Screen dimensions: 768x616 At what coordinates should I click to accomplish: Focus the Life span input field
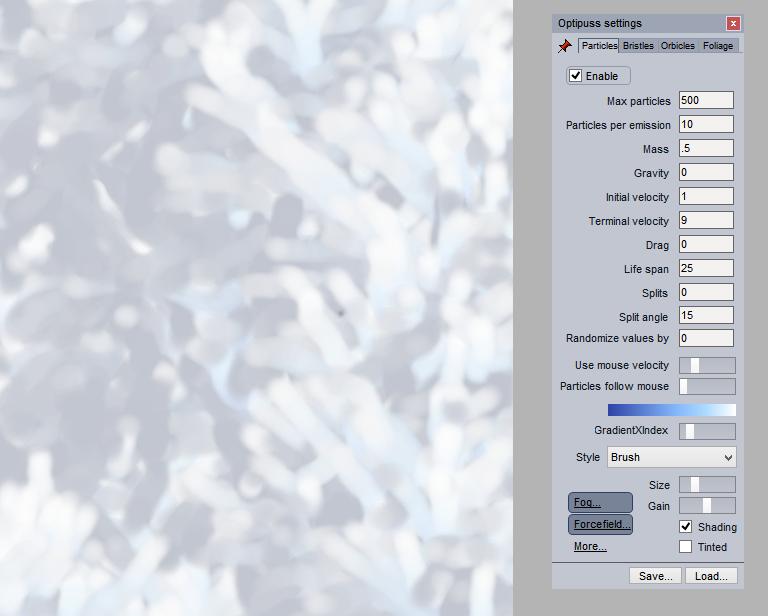click(705, 268)
